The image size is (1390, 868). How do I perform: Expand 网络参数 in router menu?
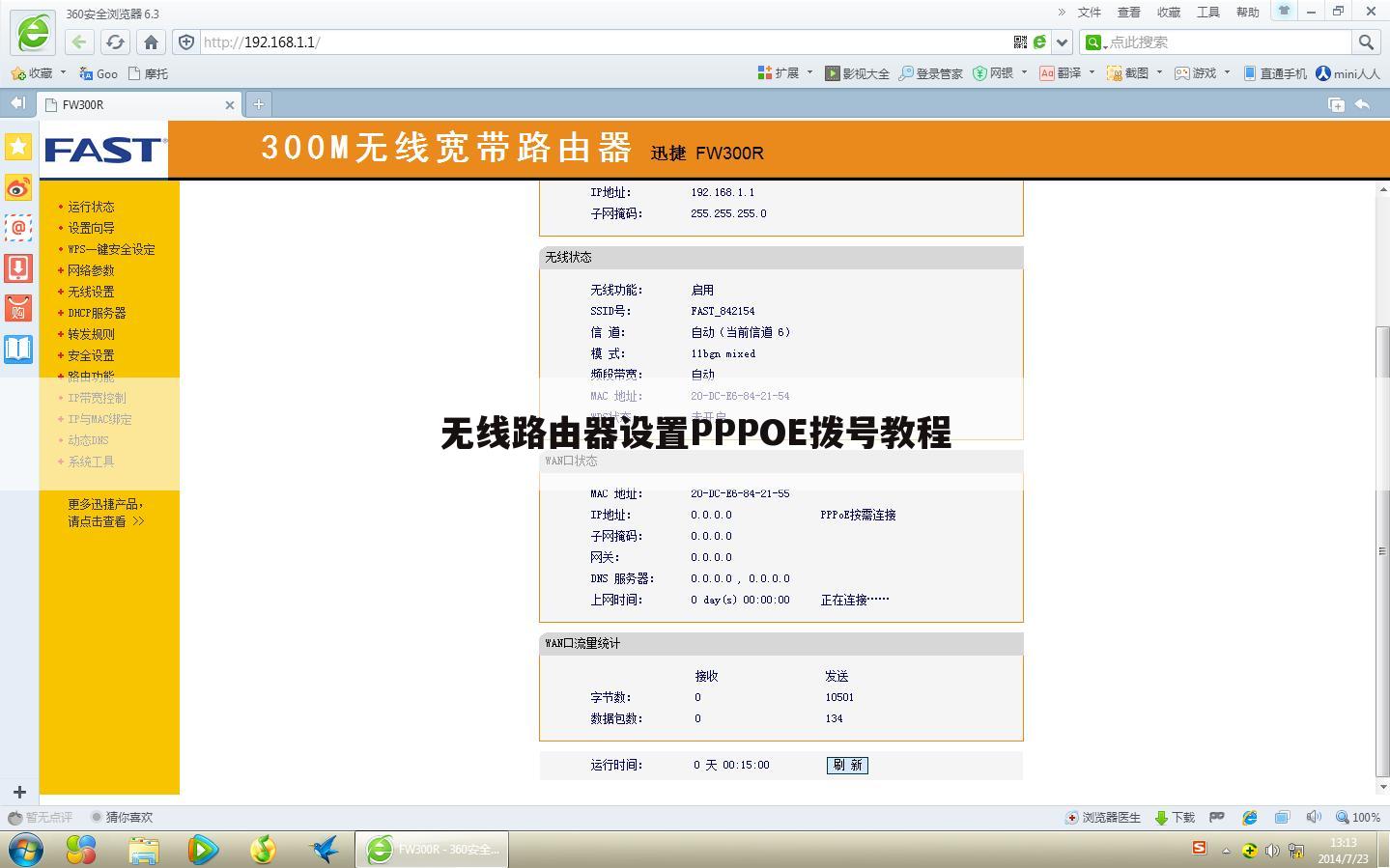click(91, 270)
